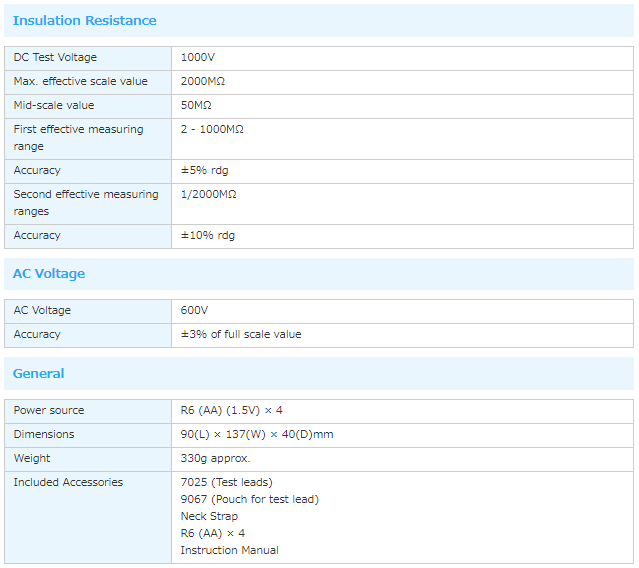Click the Power source row label
The image size is (639, 568).
[49, 411]
